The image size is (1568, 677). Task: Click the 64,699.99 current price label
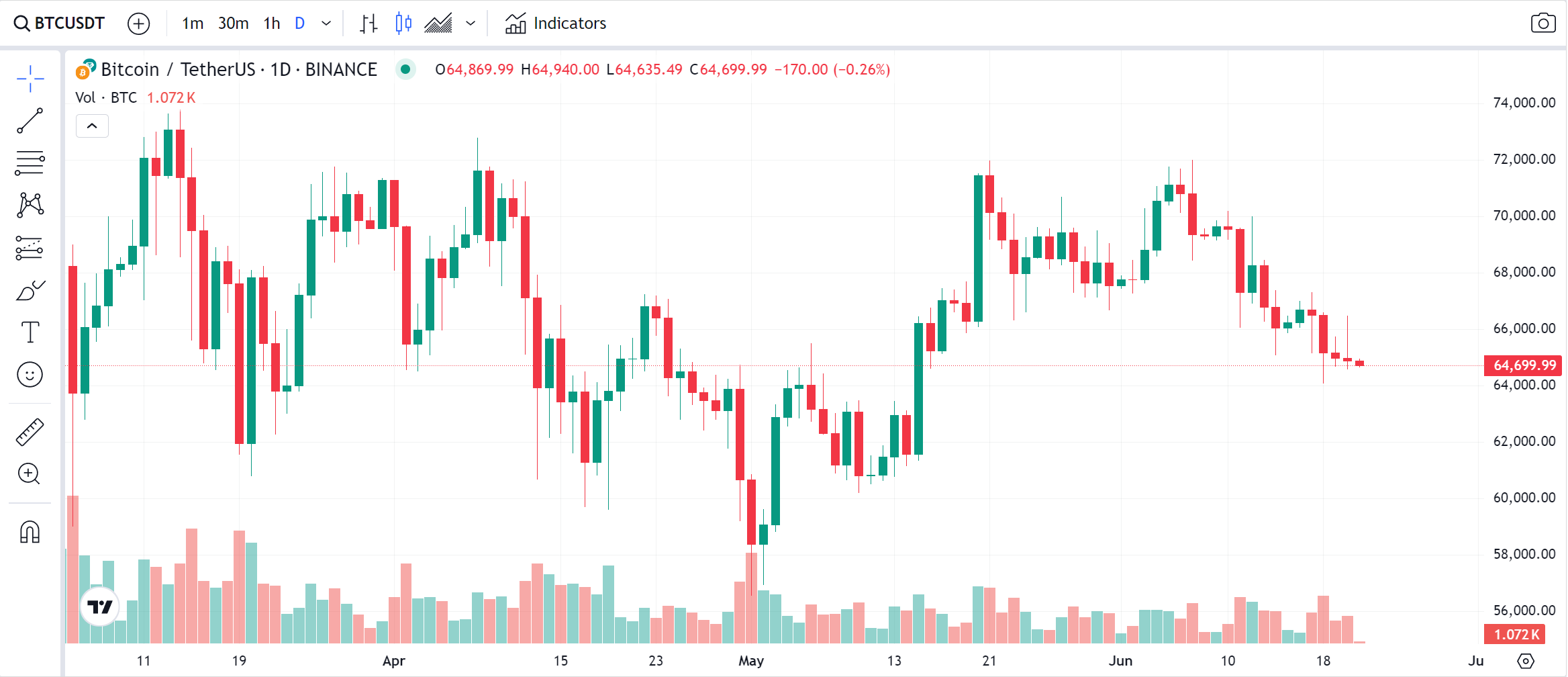(x=1524, y=365)
